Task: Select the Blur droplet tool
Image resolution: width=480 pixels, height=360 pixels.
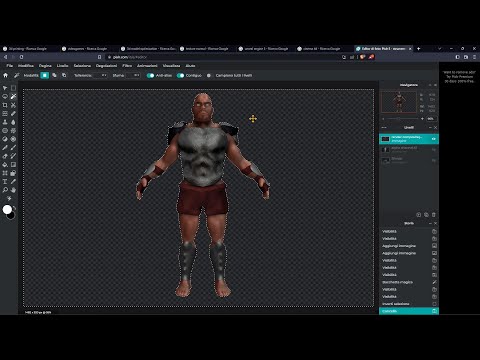Action: coord(13,122)
